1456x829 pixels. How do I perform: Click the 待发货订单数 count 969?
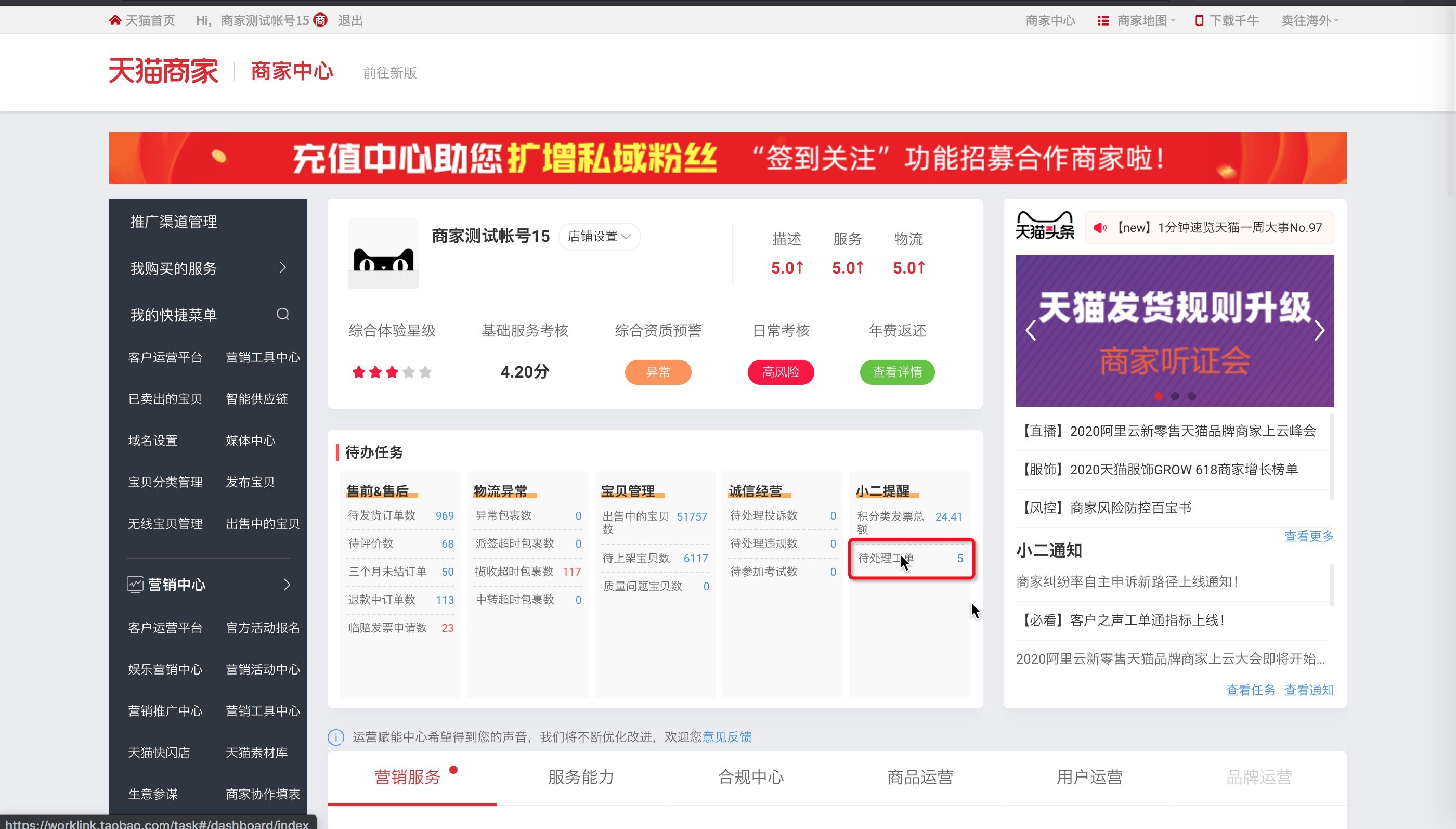click(445, 516)
